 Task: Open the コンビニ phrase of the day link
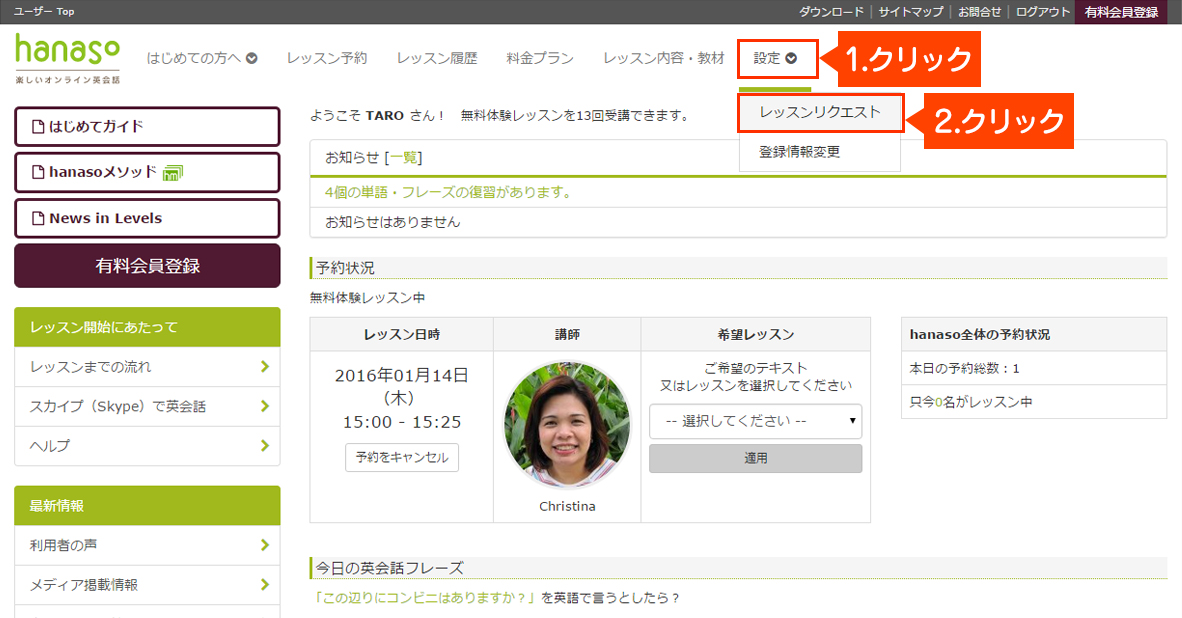click(x=427, y=598)
